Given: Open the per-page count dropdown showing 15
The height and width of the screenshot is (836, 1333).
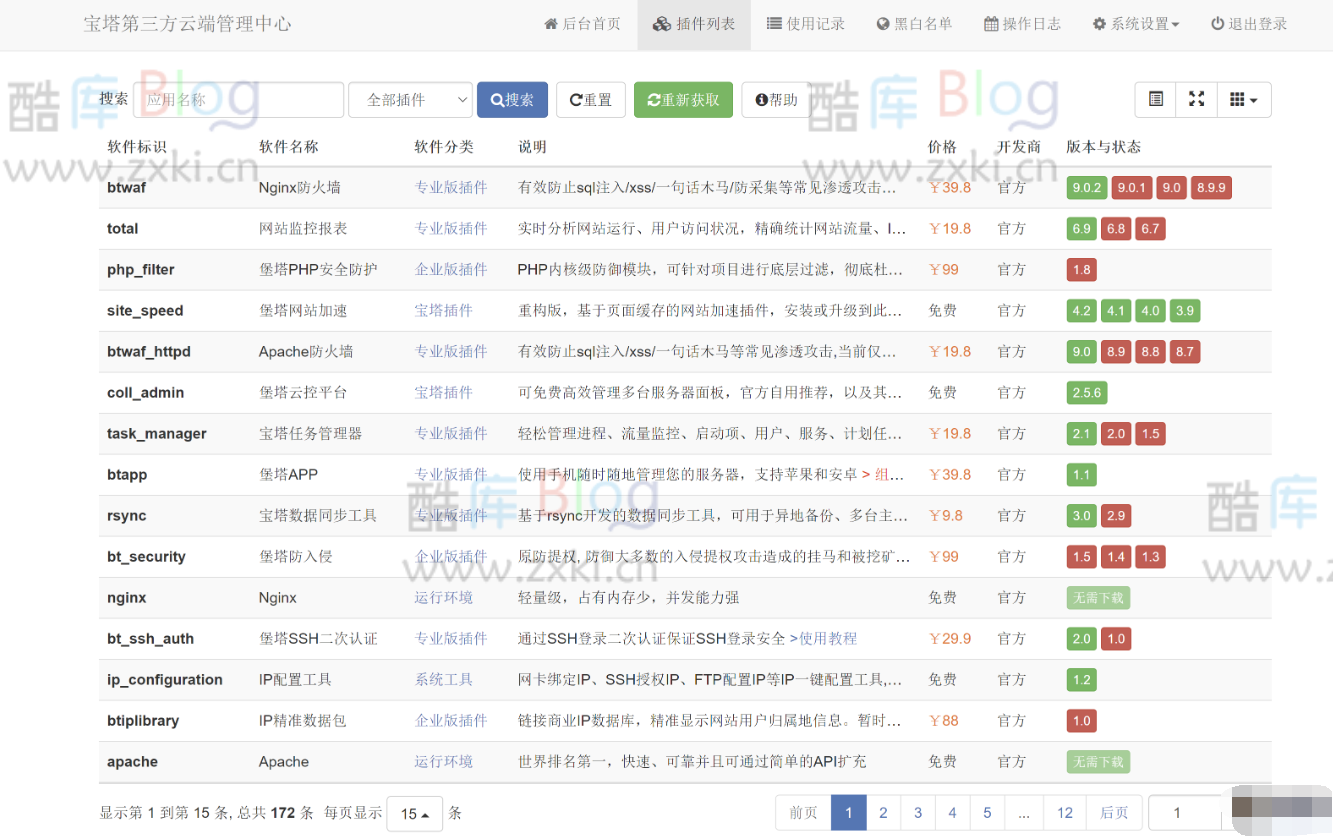Looking at the screenshot, I should click(414, 813).
